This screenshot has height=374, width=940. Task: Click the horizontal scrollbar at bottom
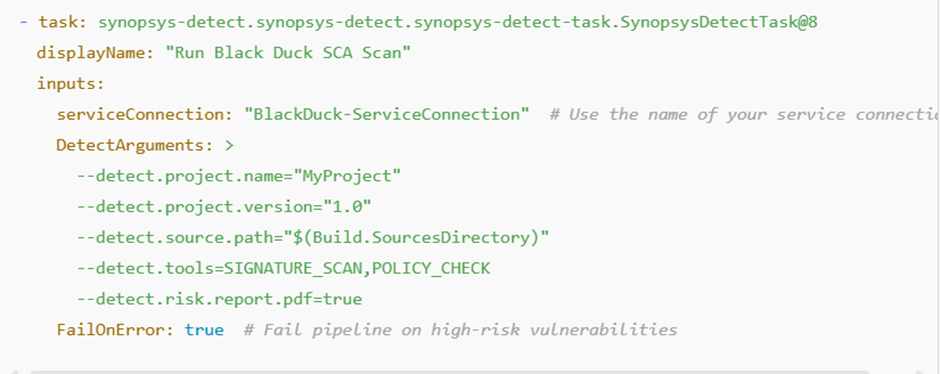pyautogui.click(x=450, y=372)
